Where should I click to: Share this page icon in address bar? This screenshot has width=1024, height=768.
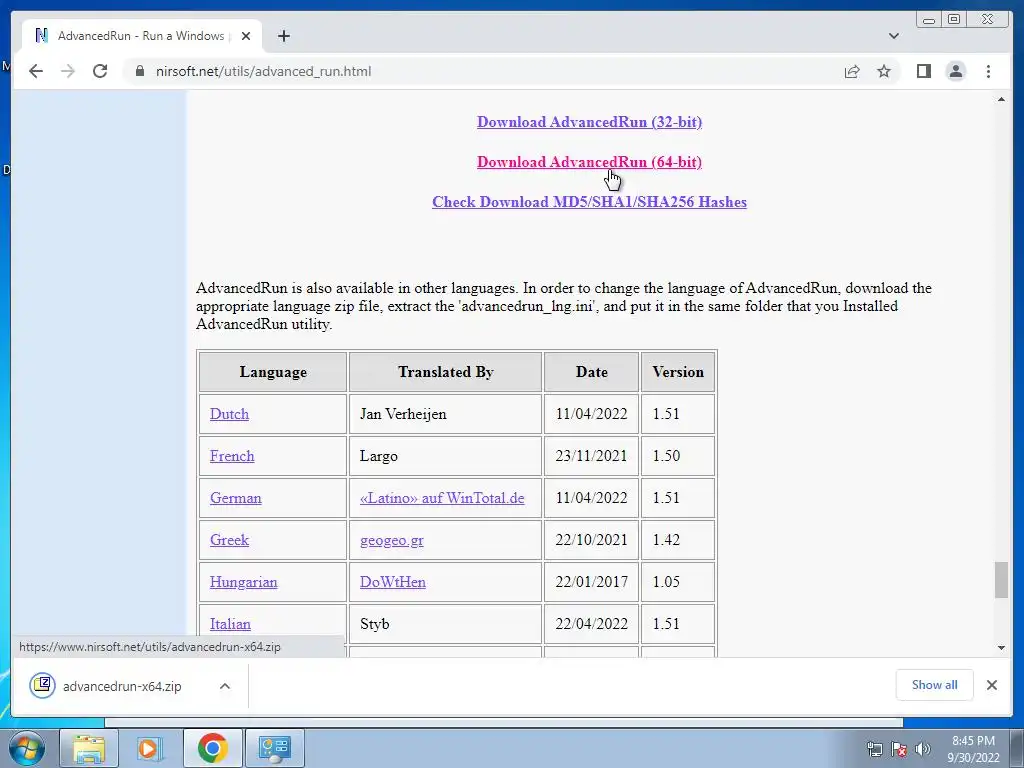852,71
